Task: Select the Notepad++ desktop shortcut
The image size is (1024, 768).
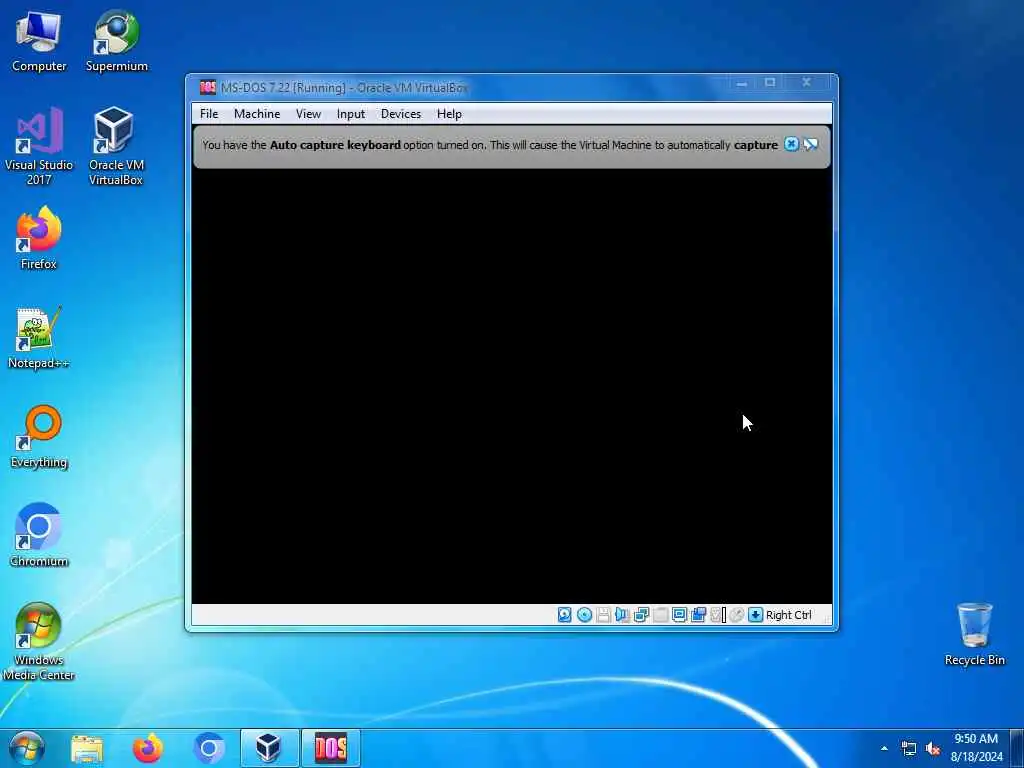Action: pos(39,338)
